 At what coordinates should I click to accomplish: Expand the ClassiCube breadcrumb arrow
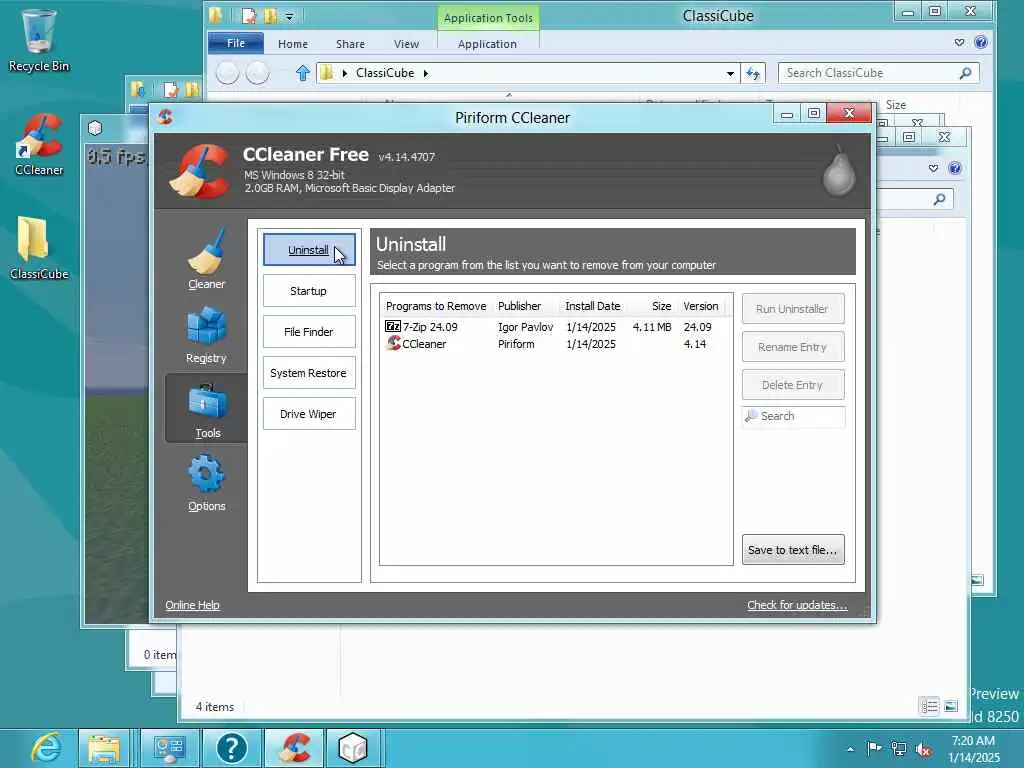pyautogui.click(x=426, y=73)
